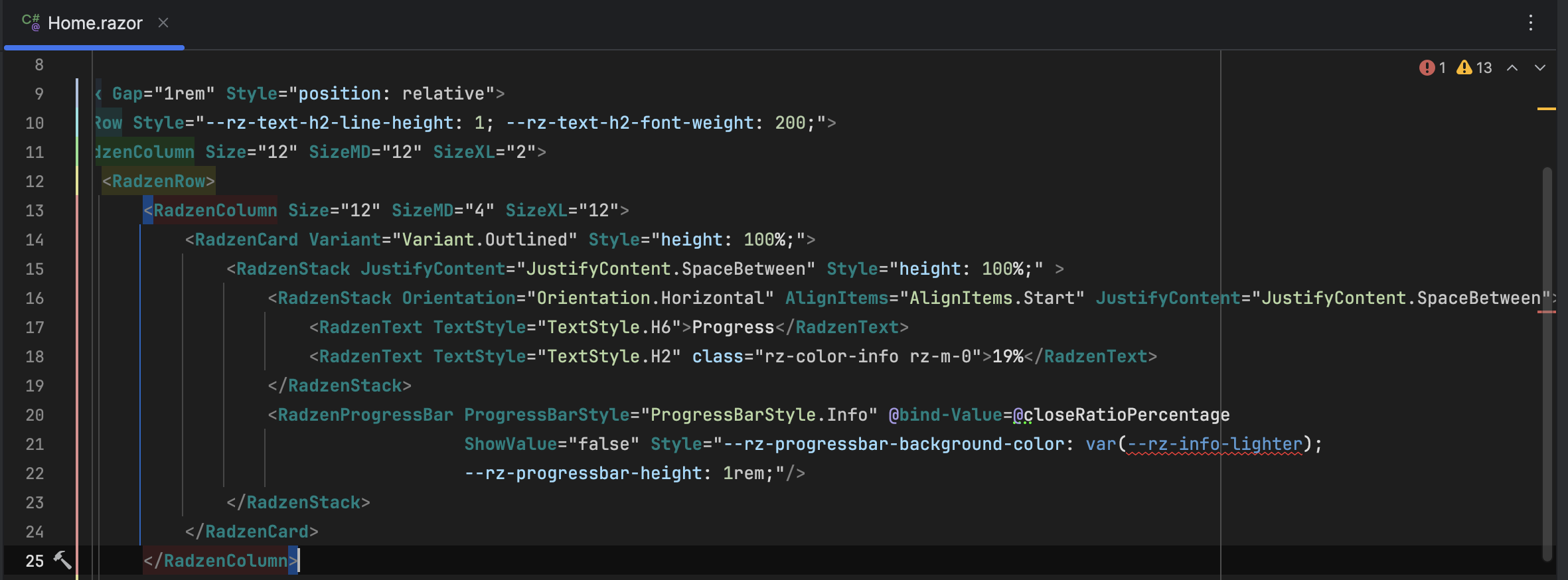Click the vertical editor scrollbar thumb
Viewport: 1568px width, 580px height.
(x=1547, y=364)
